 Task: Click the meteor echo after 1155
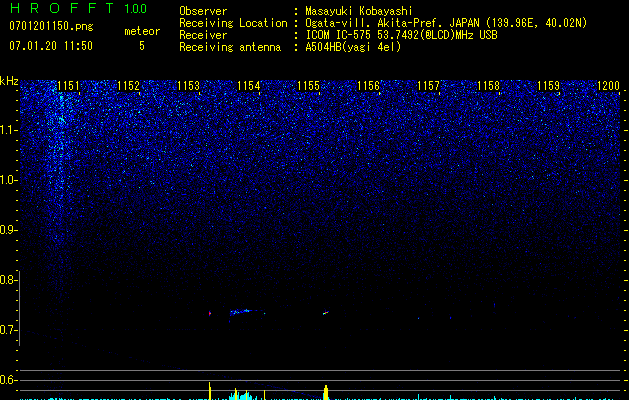click(326, 313)
